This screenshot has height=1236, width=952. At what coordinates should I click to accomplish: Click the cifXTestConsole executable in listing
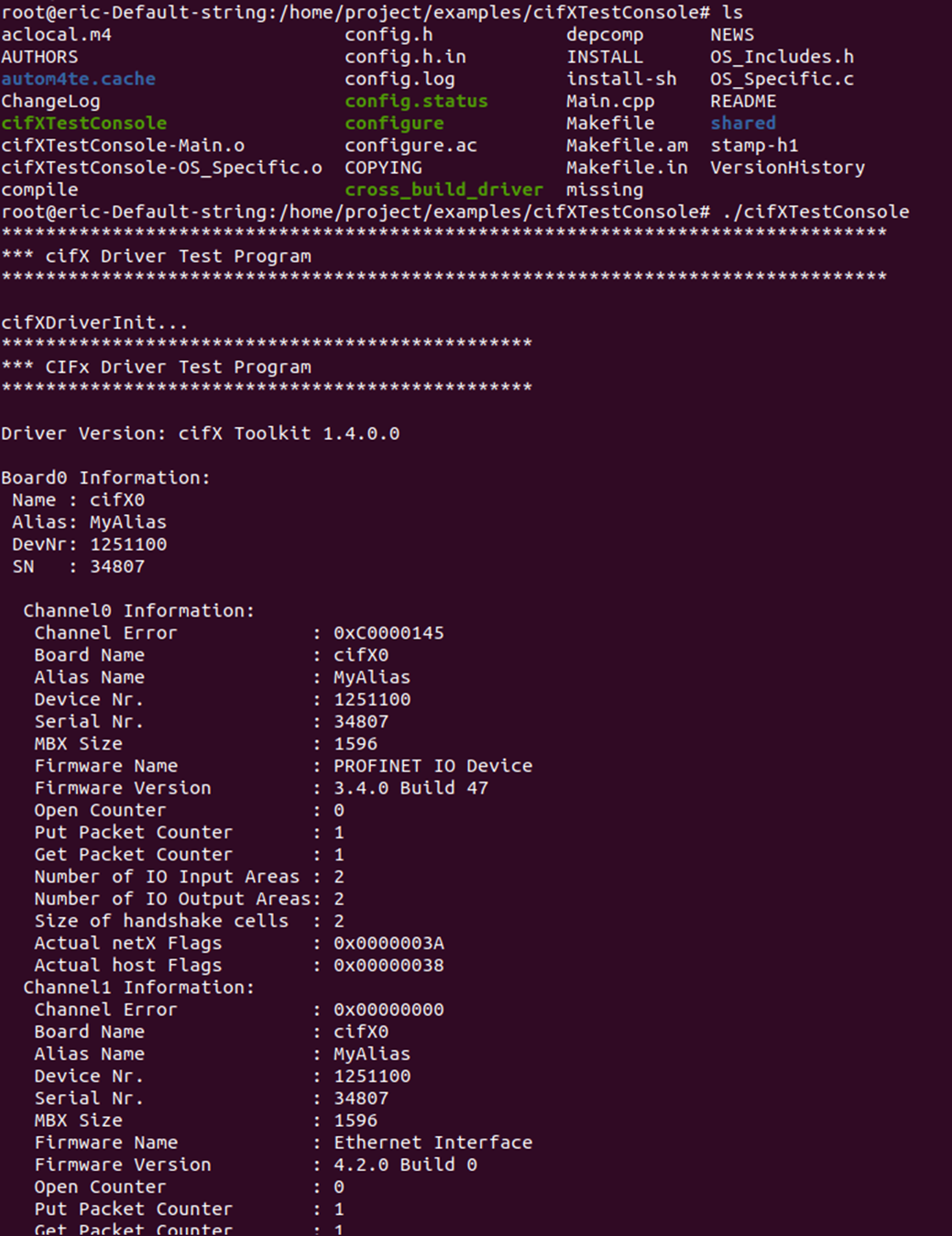point(84,123)
